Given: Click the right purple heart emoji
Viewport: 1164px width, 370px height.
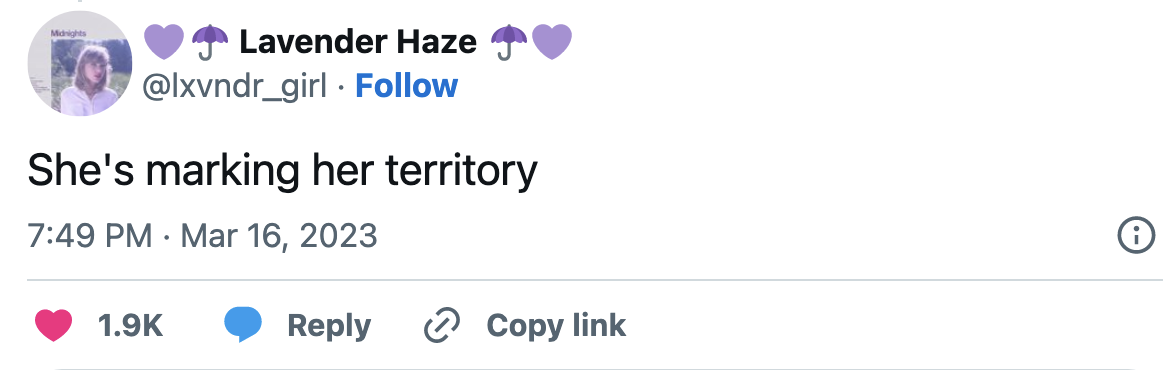Looking at the screenshot, I should [553, 41].
